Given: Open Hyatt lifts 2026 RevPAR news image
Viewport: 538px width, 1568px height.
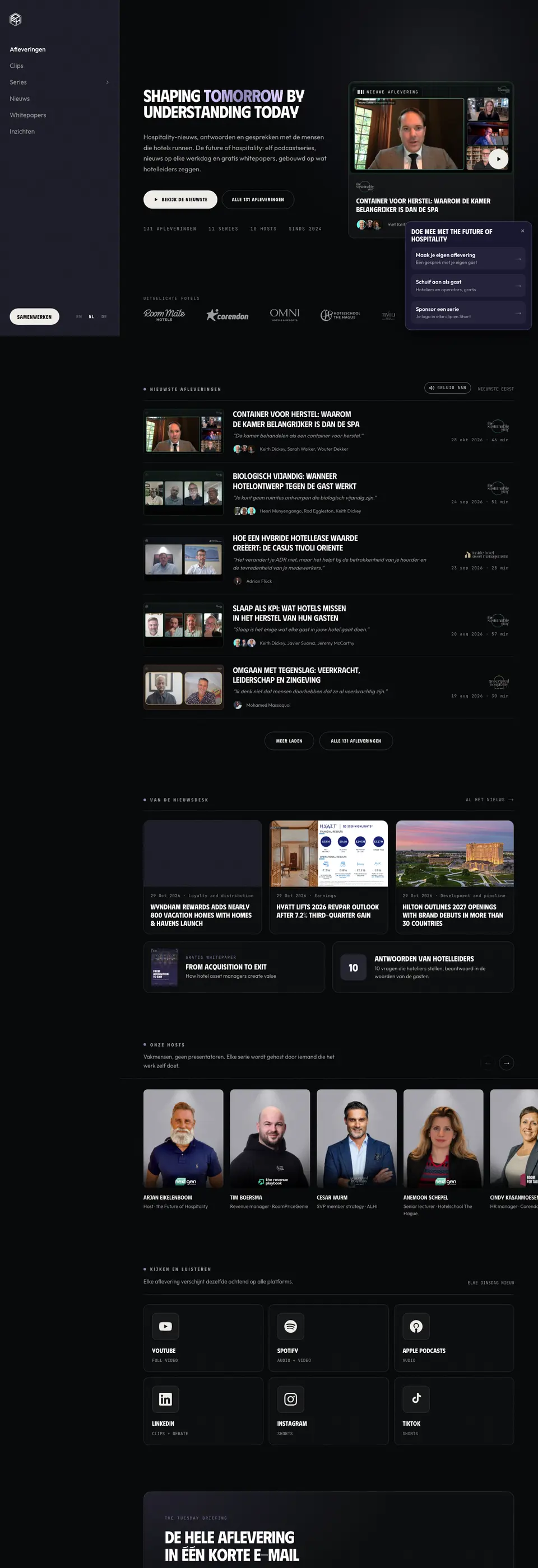Looking at the screenshot, I should 328,853.
